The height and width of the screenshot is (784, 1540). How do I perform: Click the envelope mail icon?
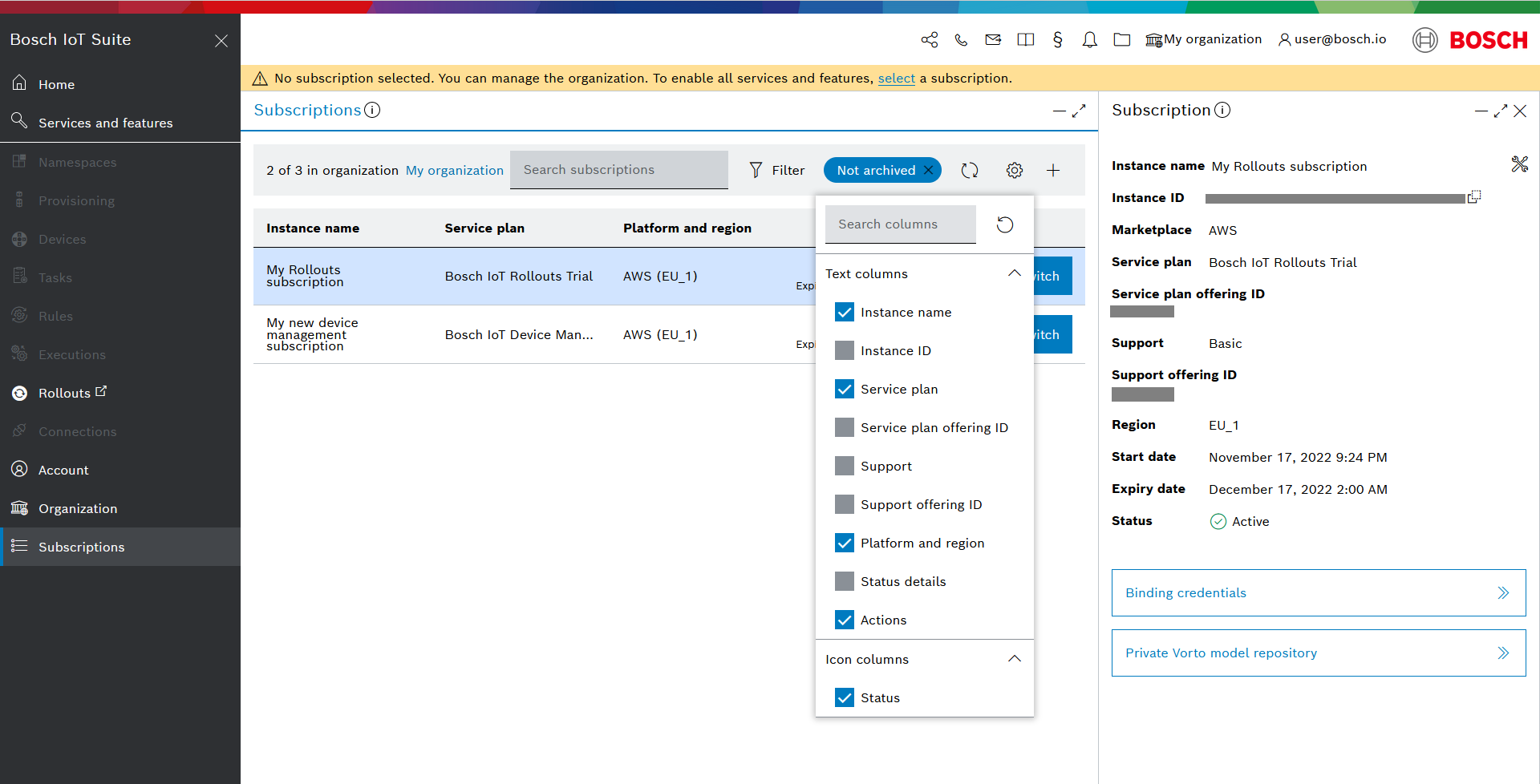coord(993,39)
